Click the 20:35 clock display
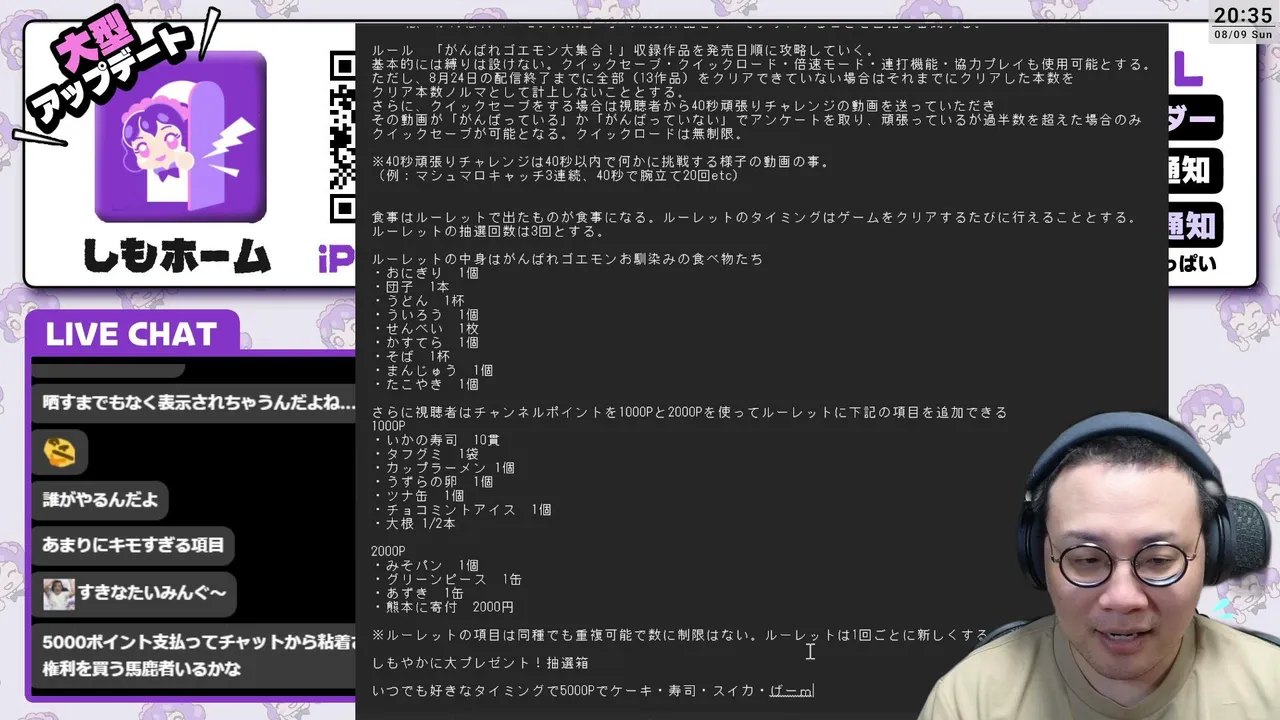The width and height of the screenshot is (1280, 720). click(1243, 15)
